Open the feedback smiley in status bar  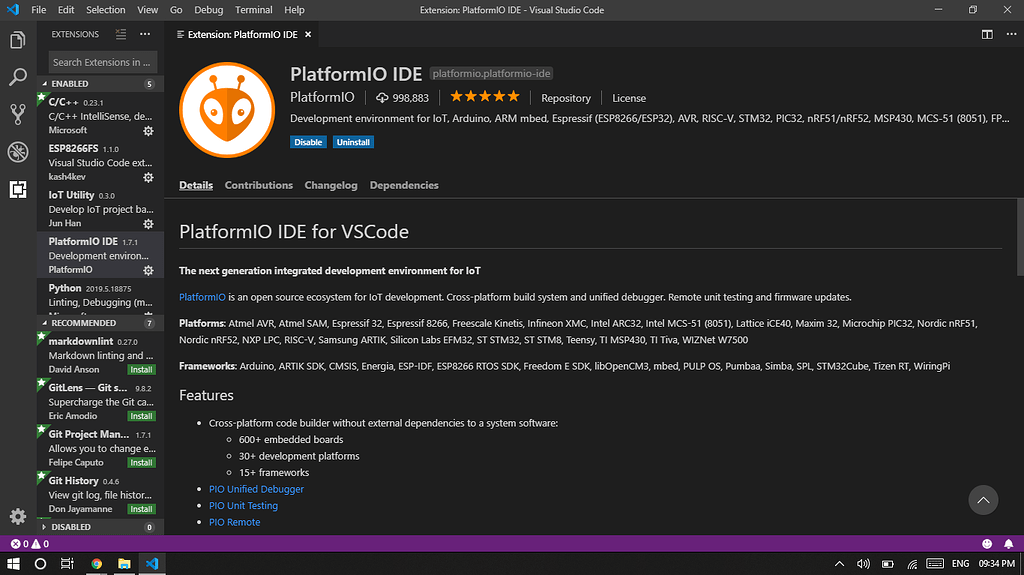pyautogui.click(x=987, y=544)
